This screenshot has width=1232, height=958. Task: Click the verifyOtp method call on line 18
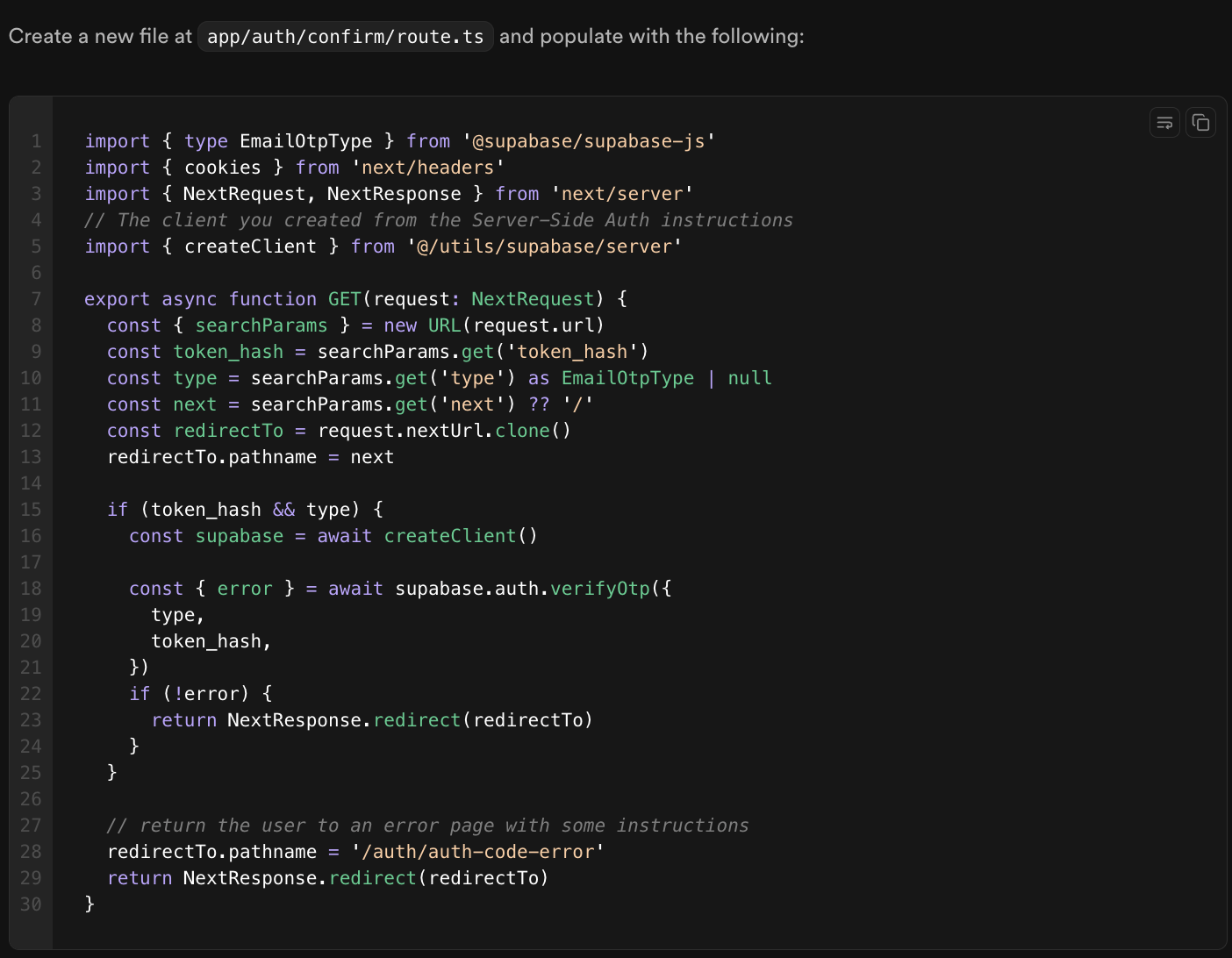click(x=600, y=588)
